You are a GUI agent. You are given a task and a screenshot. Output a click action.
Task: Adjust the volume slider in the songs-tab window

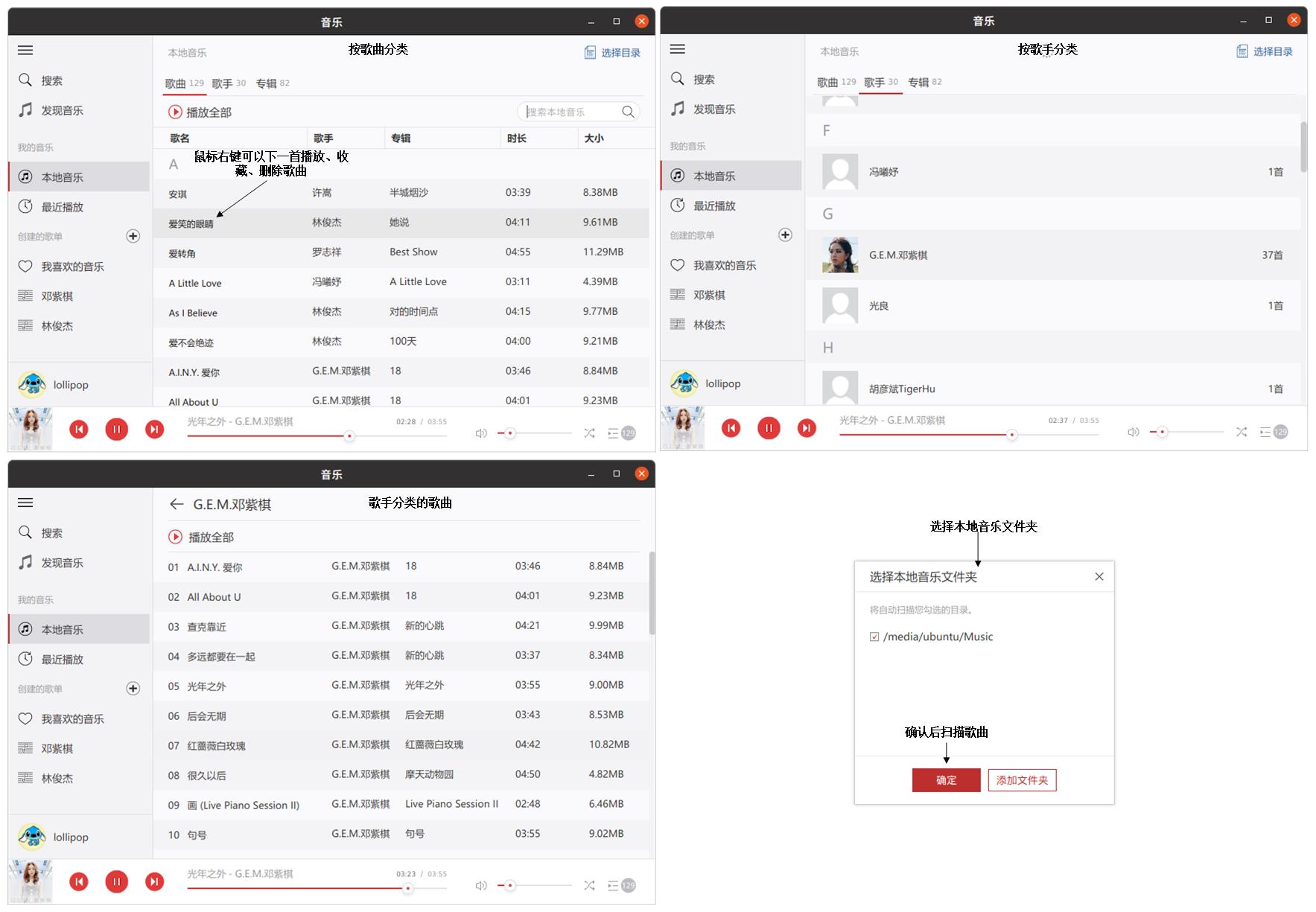(534, 433)
